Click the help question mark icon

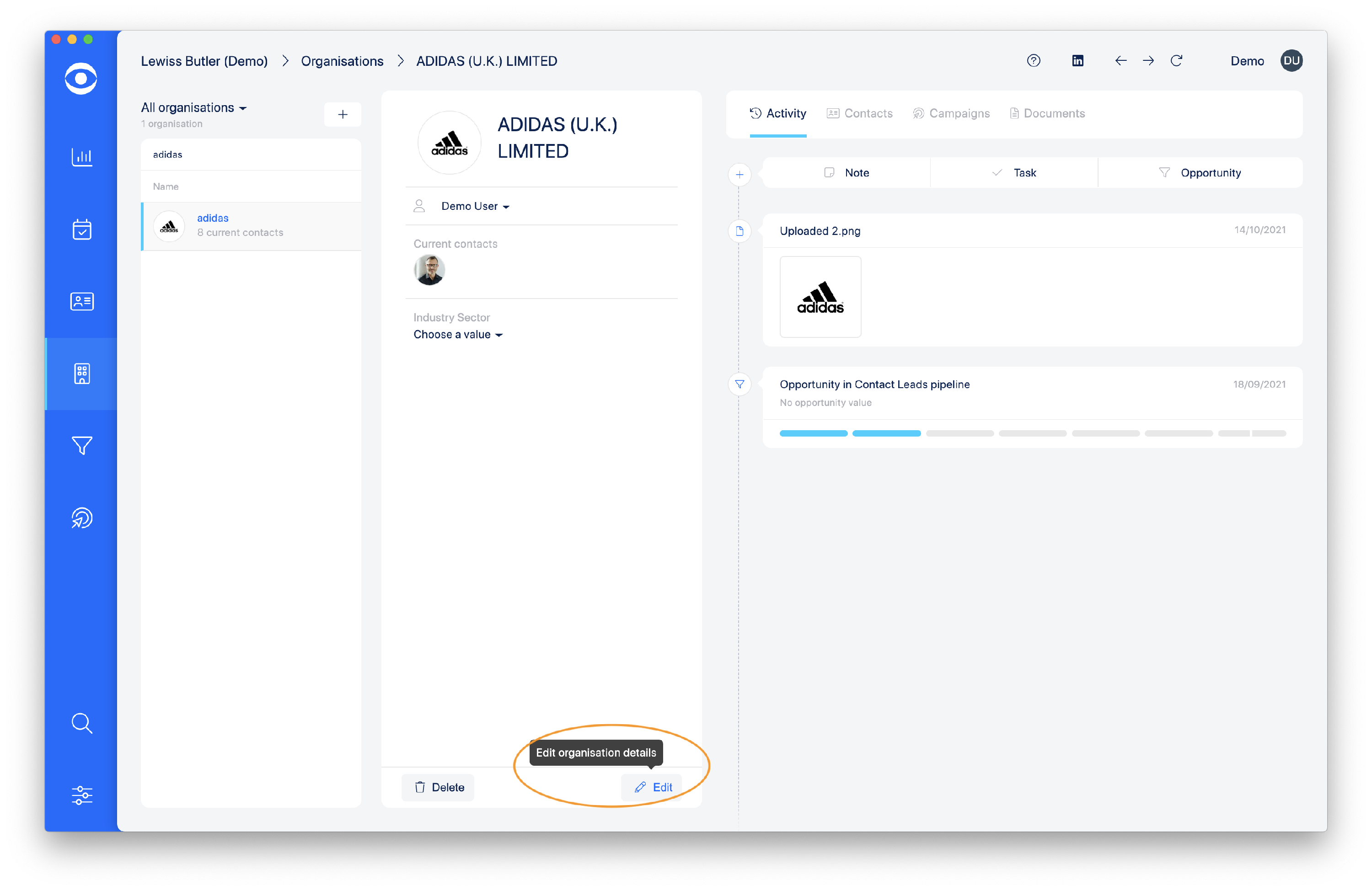1034,60
